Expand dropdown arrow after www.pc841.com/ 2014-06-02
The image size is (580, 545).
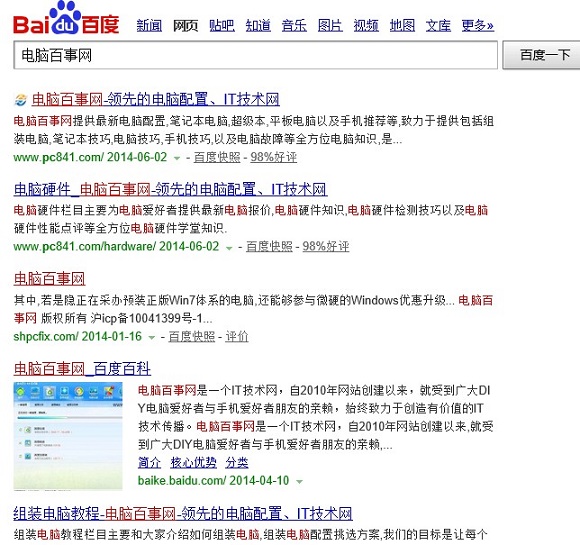[177, 158]
